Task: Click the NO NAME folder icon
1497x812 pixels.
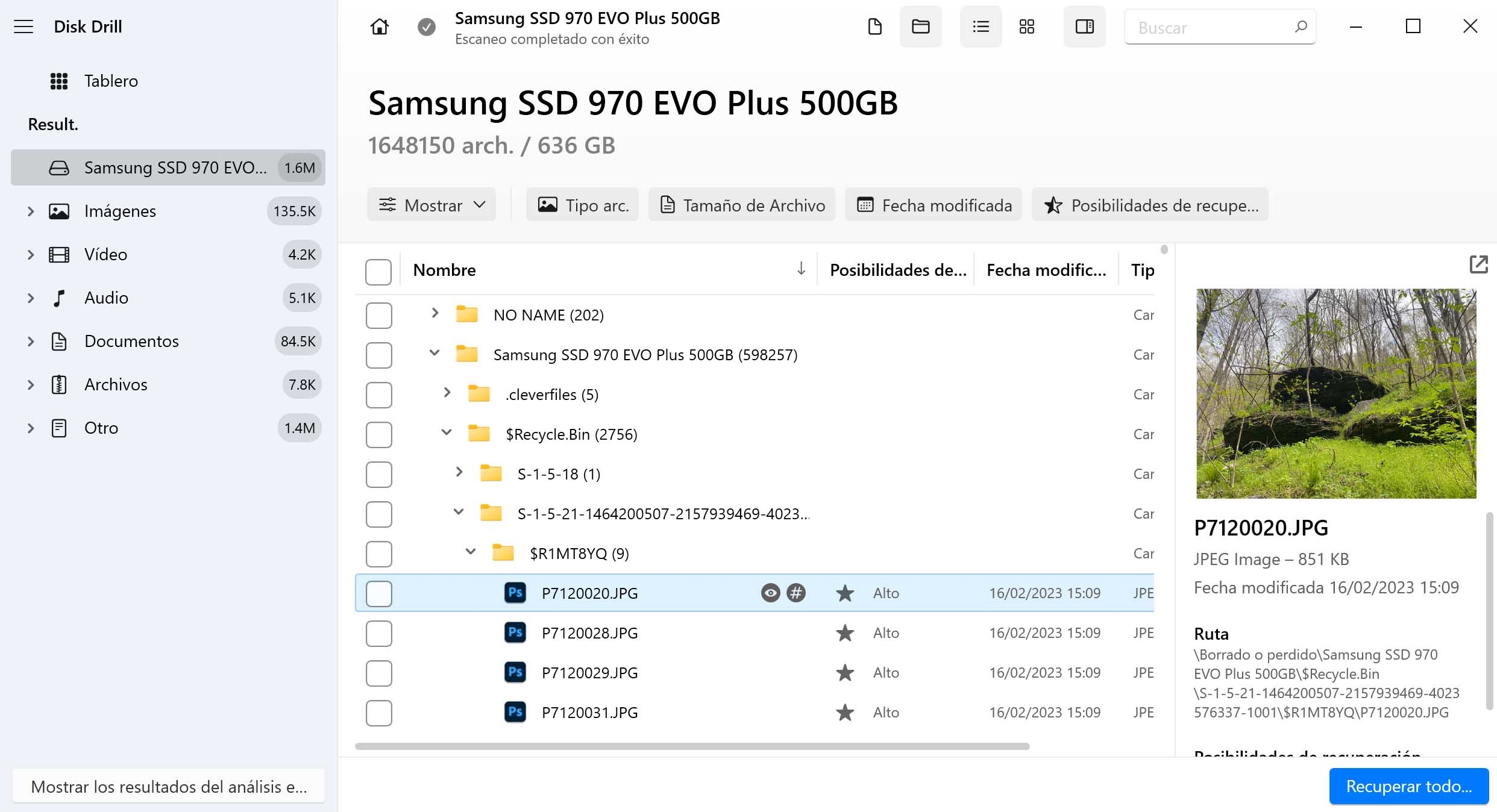Action: pyautogui.click(x=467, y=314)
